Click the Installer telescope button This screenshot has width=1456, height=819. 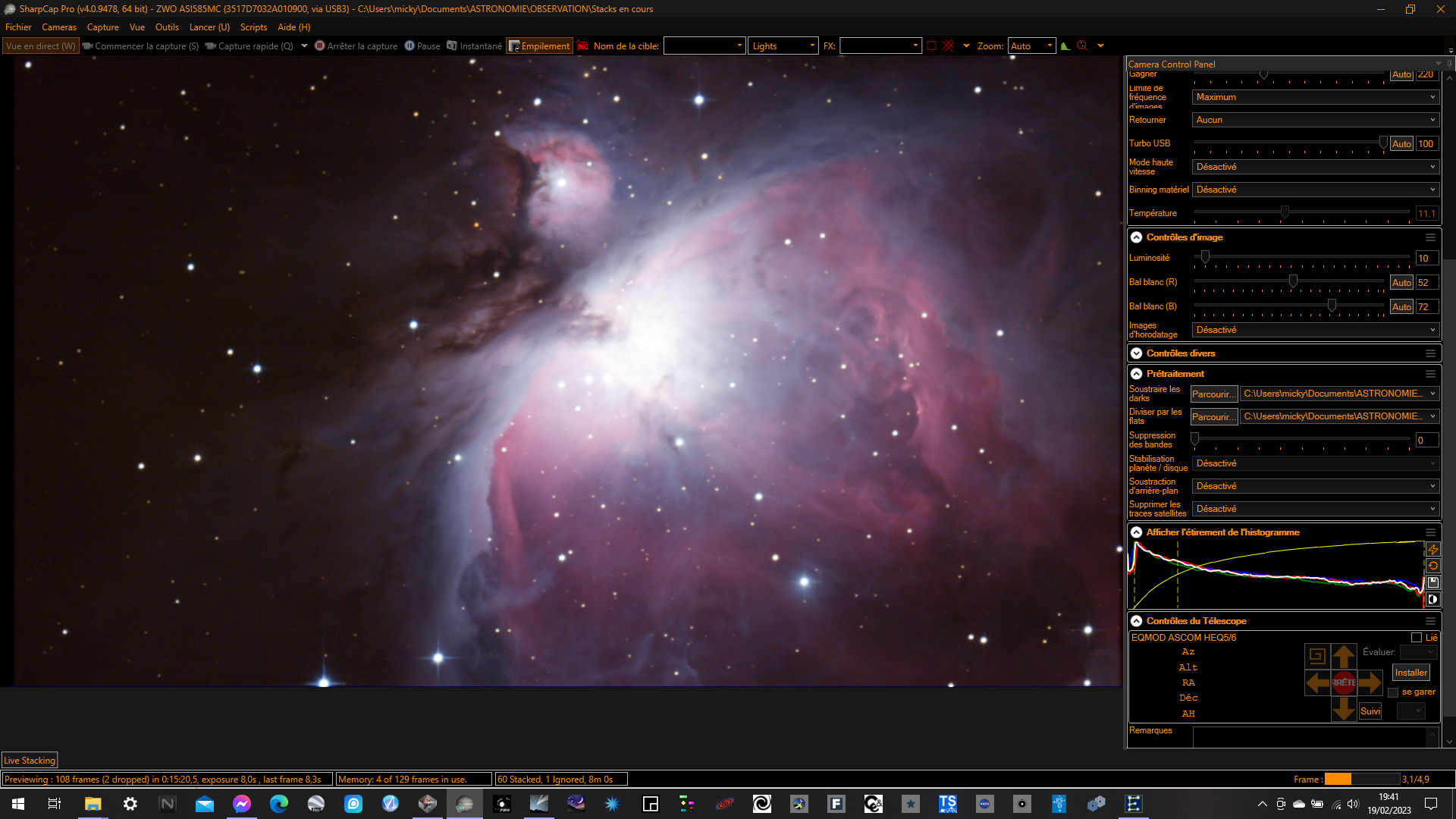click(x=1410, y=673)
